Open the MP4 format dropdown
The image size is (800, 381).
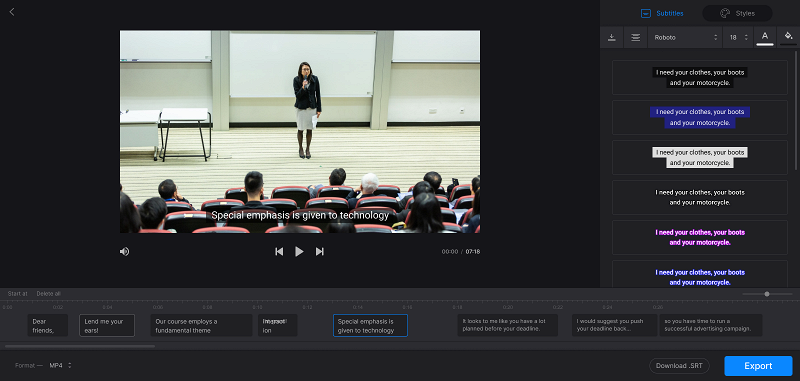pyautogui.click(x=61, y=365)
